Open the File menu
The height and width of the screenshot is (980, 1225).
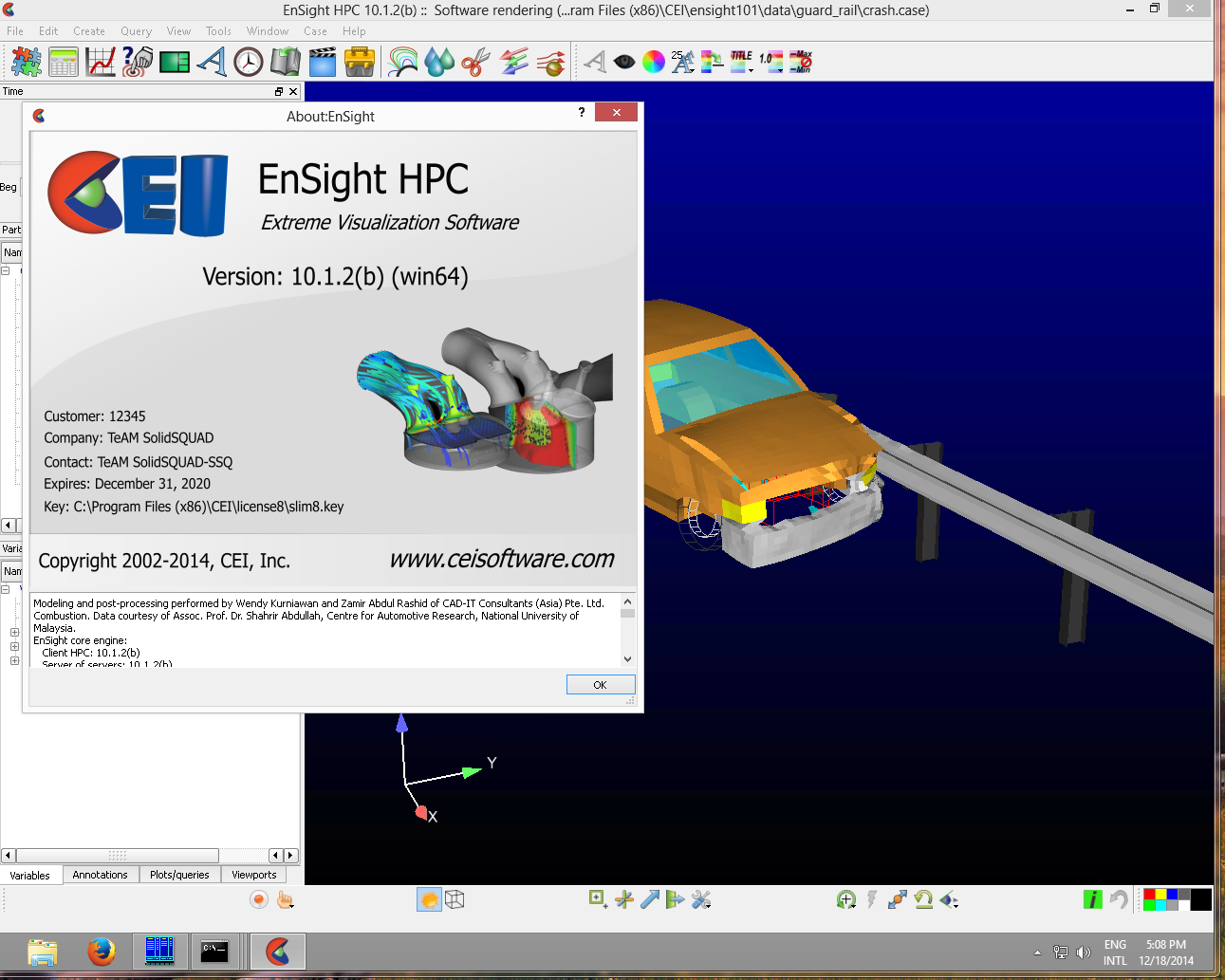pos(15,31)
